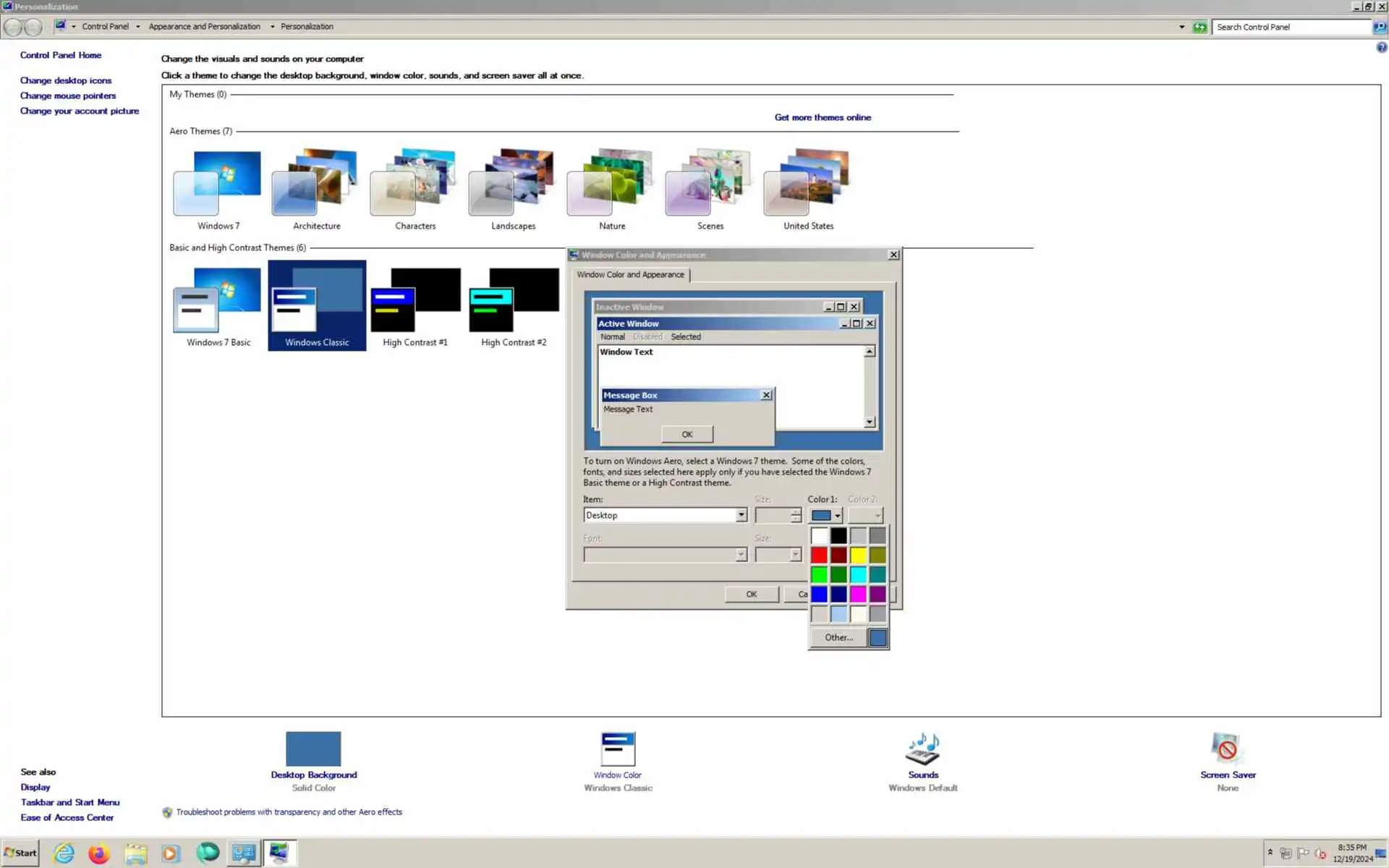The height and width of the screenshot is (868, 1389).
Task: Expand the Item dropdown showing Desktop
Action: tap(741, 515)
